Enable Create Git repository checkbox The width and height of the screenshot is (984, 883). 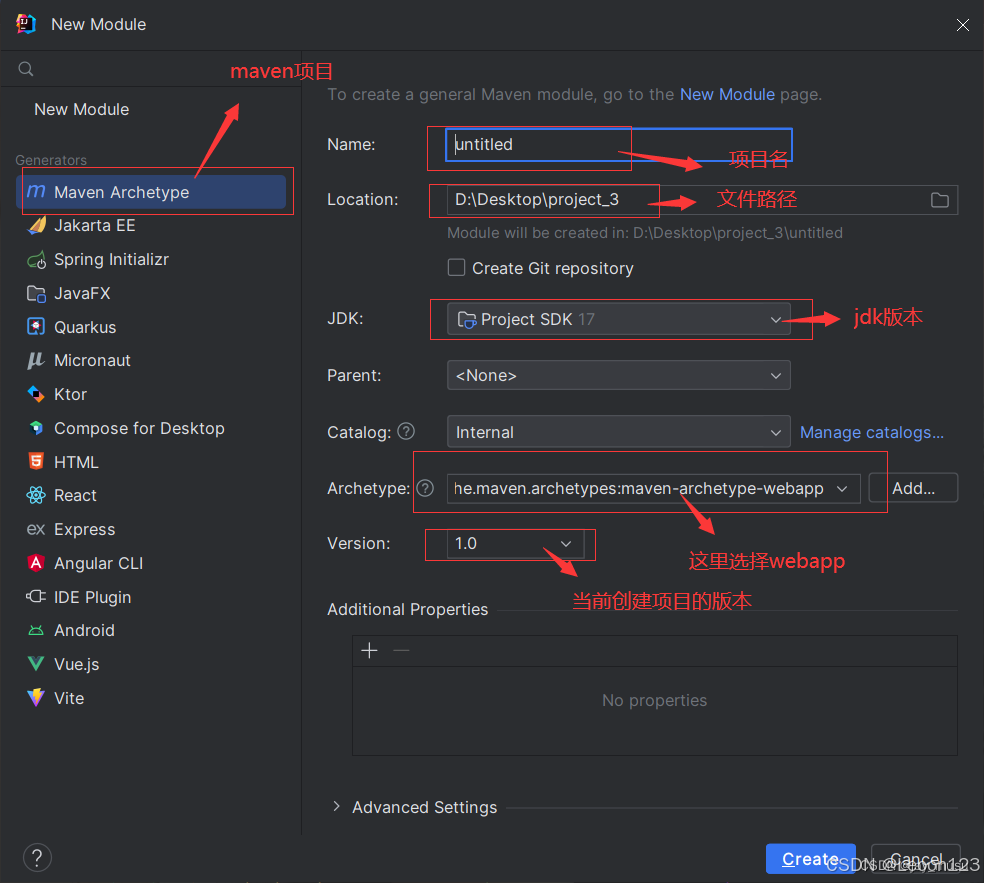(456, 268)
